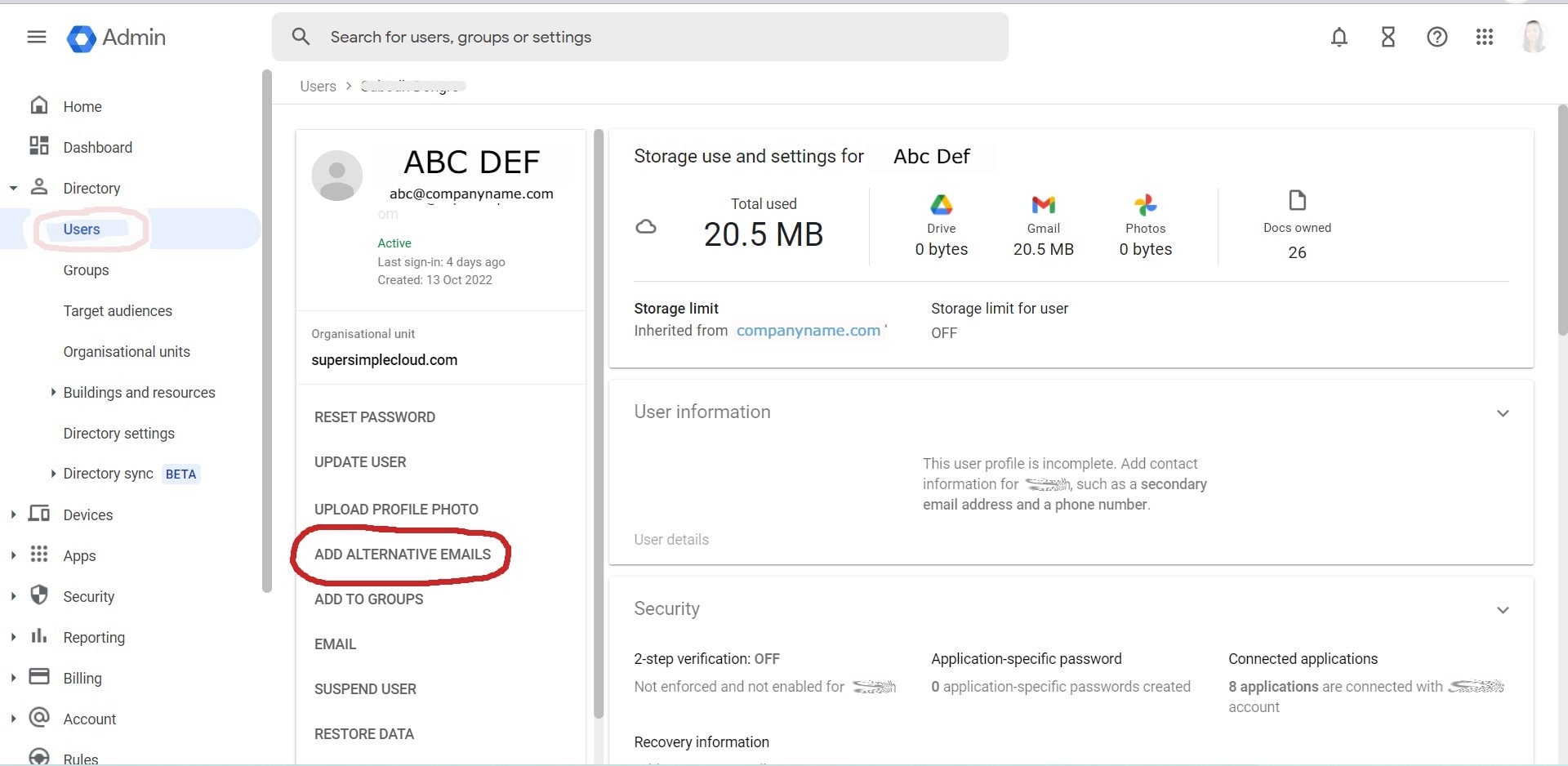Click the user profile picture placeholder
Image resolution: width=1568 pixels, height=766 pixels.
click(x=336, y=176)
